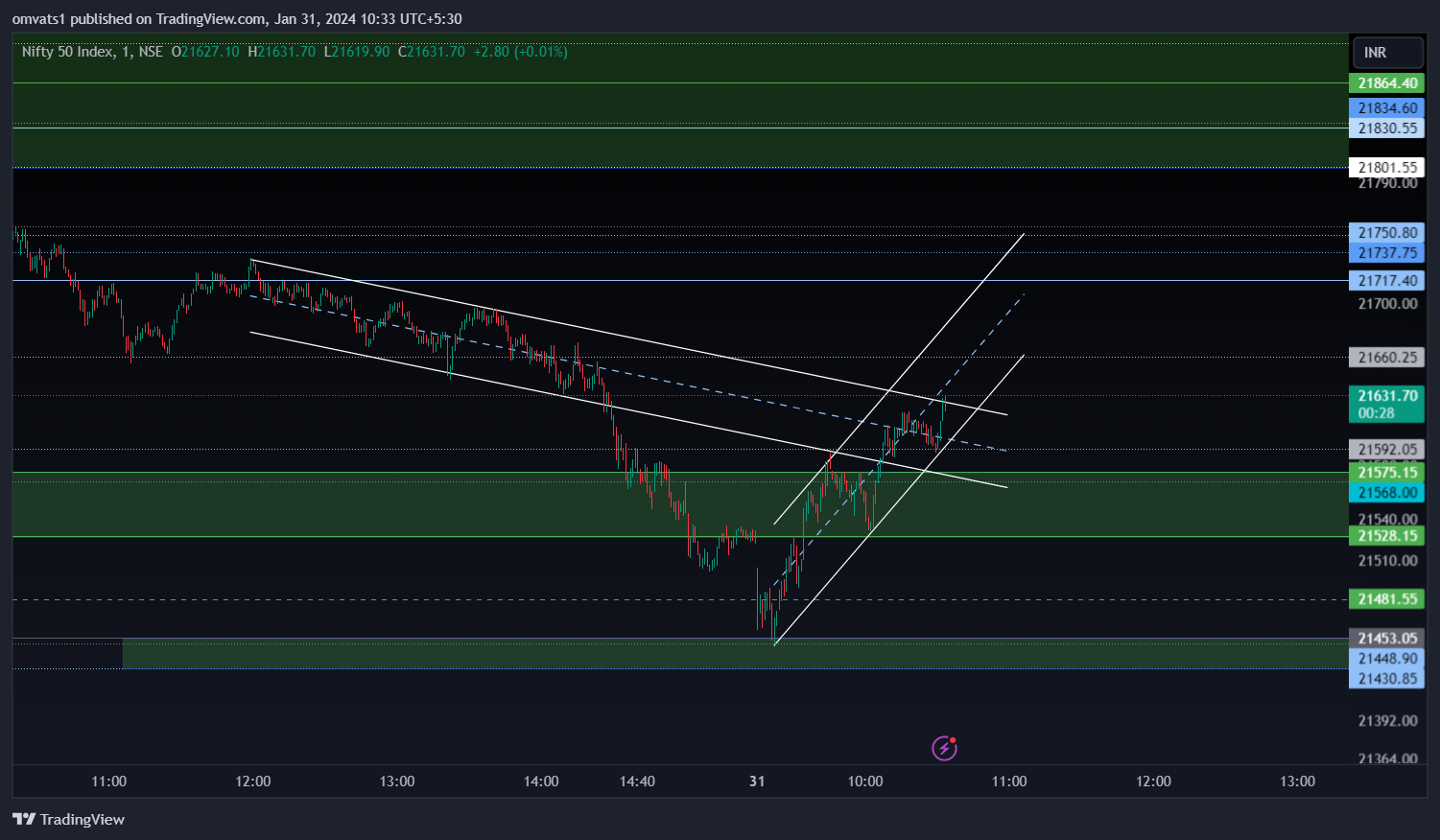Image resolution: width=1440 pixels, height=840 pixels.
Task: Click the open value O21627.10 in legend
Action: click(x=205, y=52)
